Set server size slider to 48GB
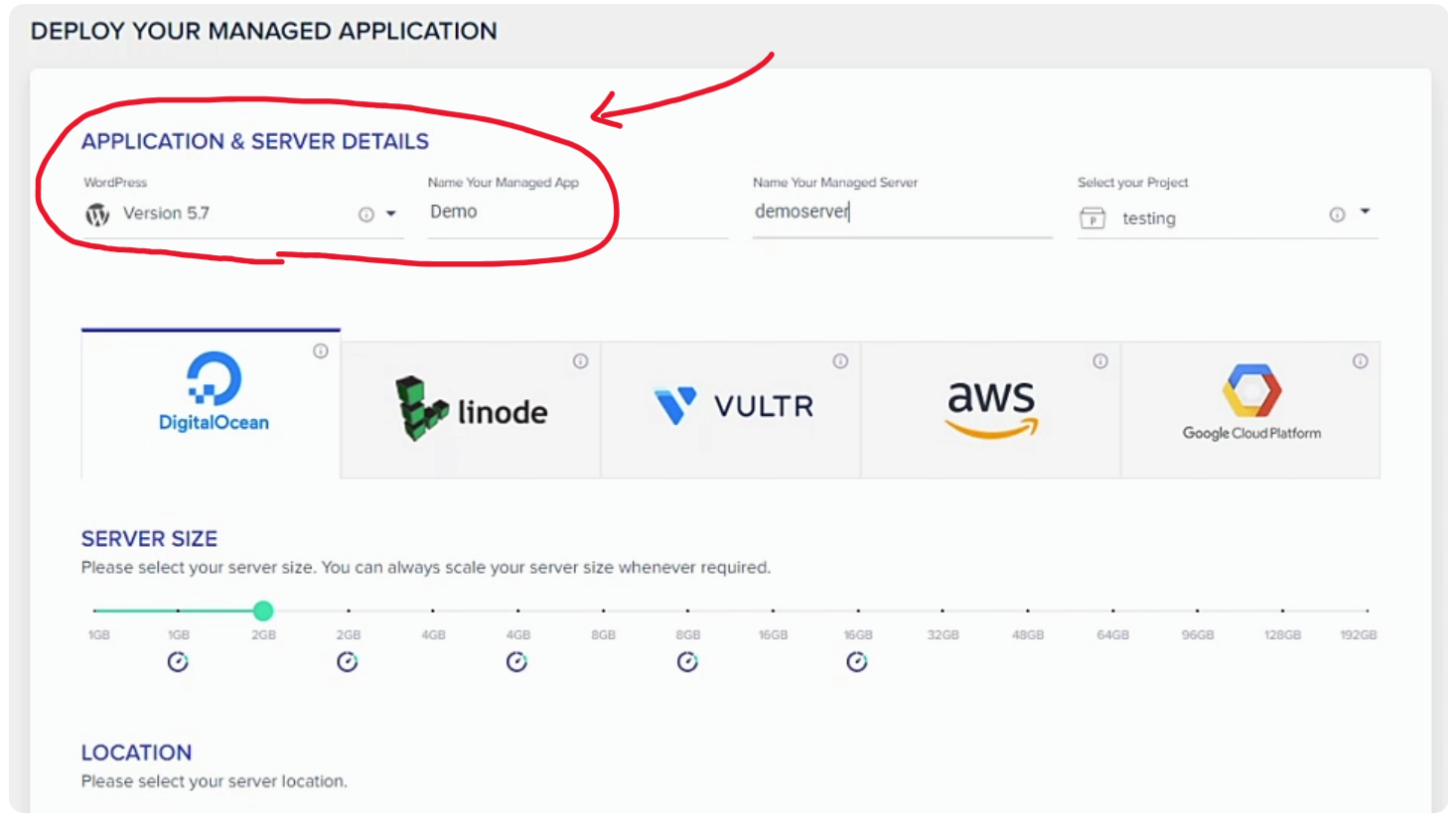 [x=1028, y=611]
